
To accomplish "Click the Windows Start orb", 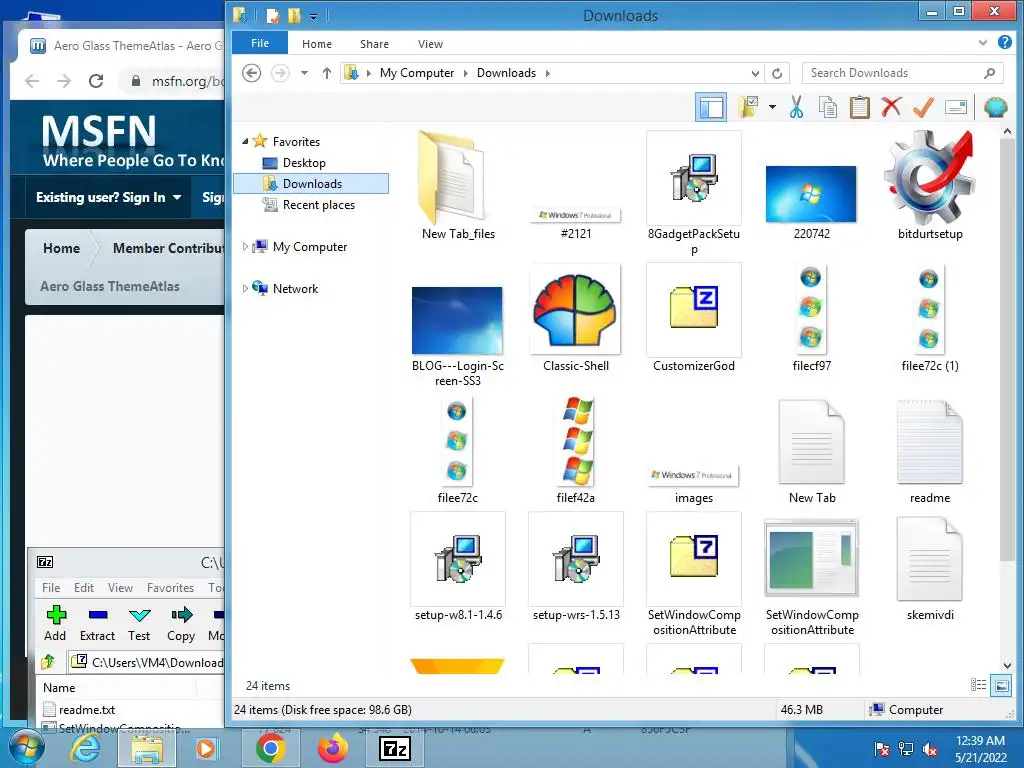I will (x=27, y=748).
